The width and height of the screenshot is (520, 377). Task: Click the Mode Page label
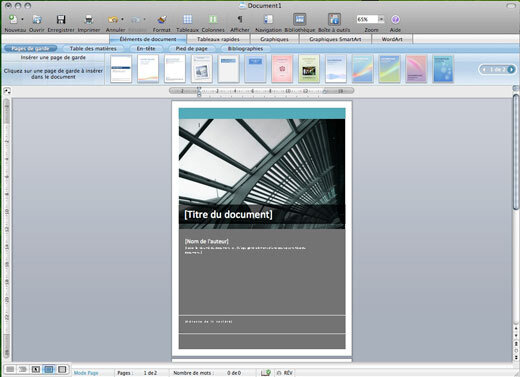[86, 373]
